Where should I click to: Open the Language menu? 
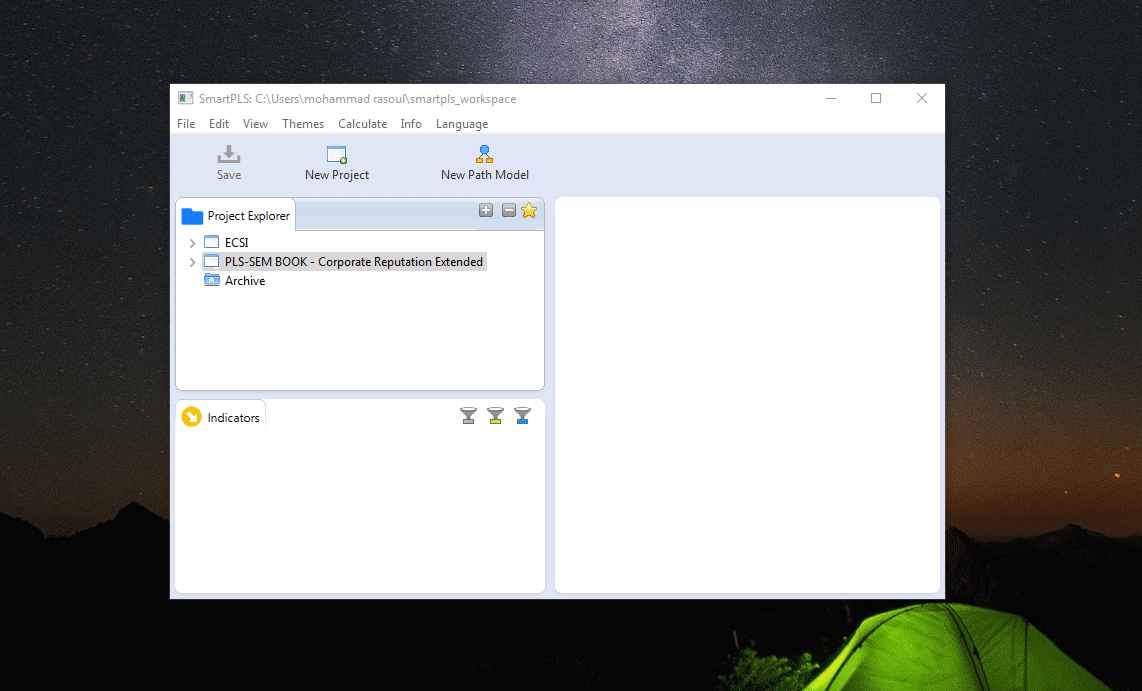[x=462, y=124]
